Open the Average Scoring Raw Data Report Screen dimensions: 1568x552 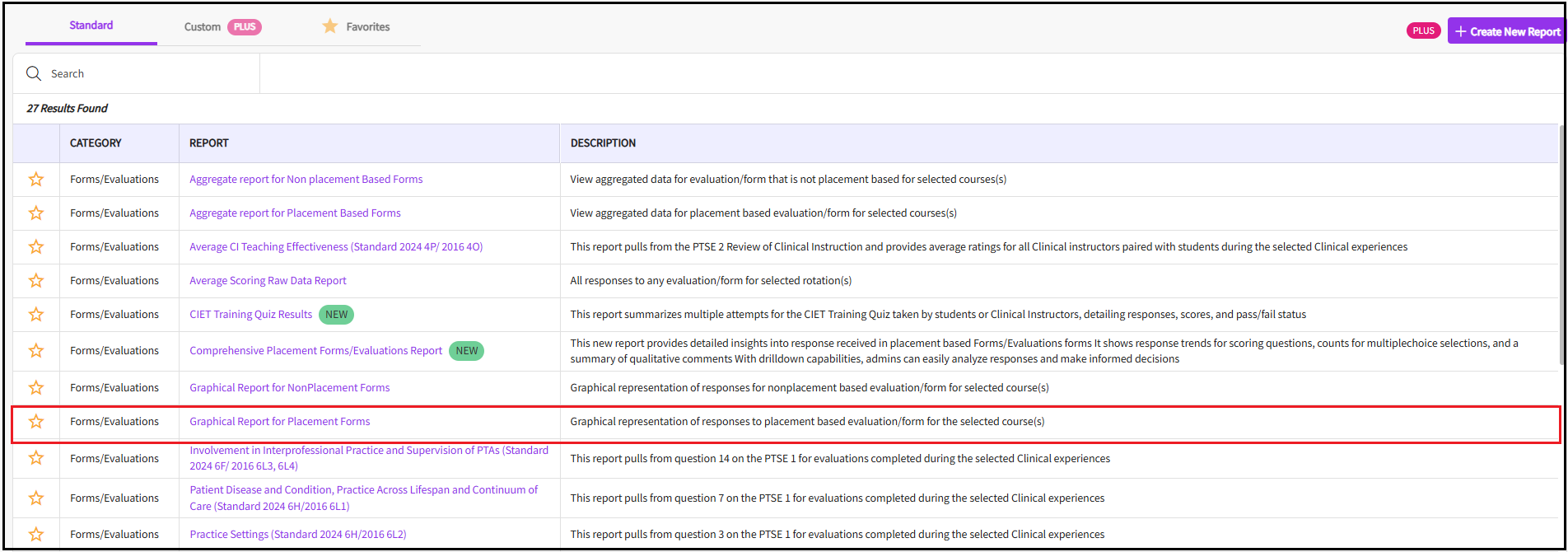point(268,281)
